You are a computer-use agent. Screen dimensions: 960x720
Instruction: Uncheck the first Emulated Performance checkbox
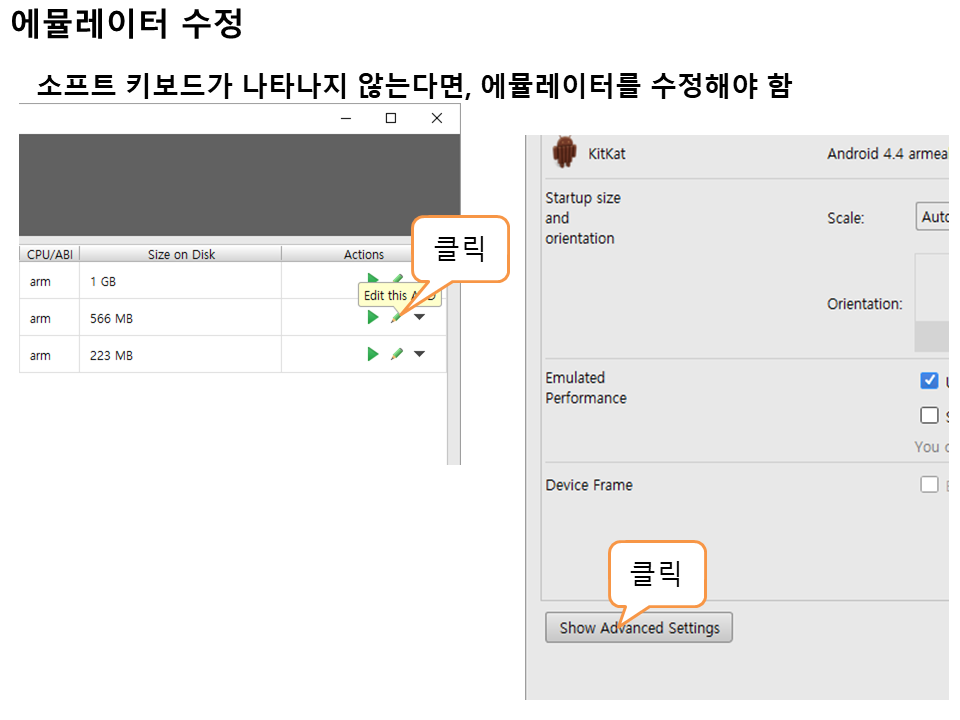coord(929,380)
